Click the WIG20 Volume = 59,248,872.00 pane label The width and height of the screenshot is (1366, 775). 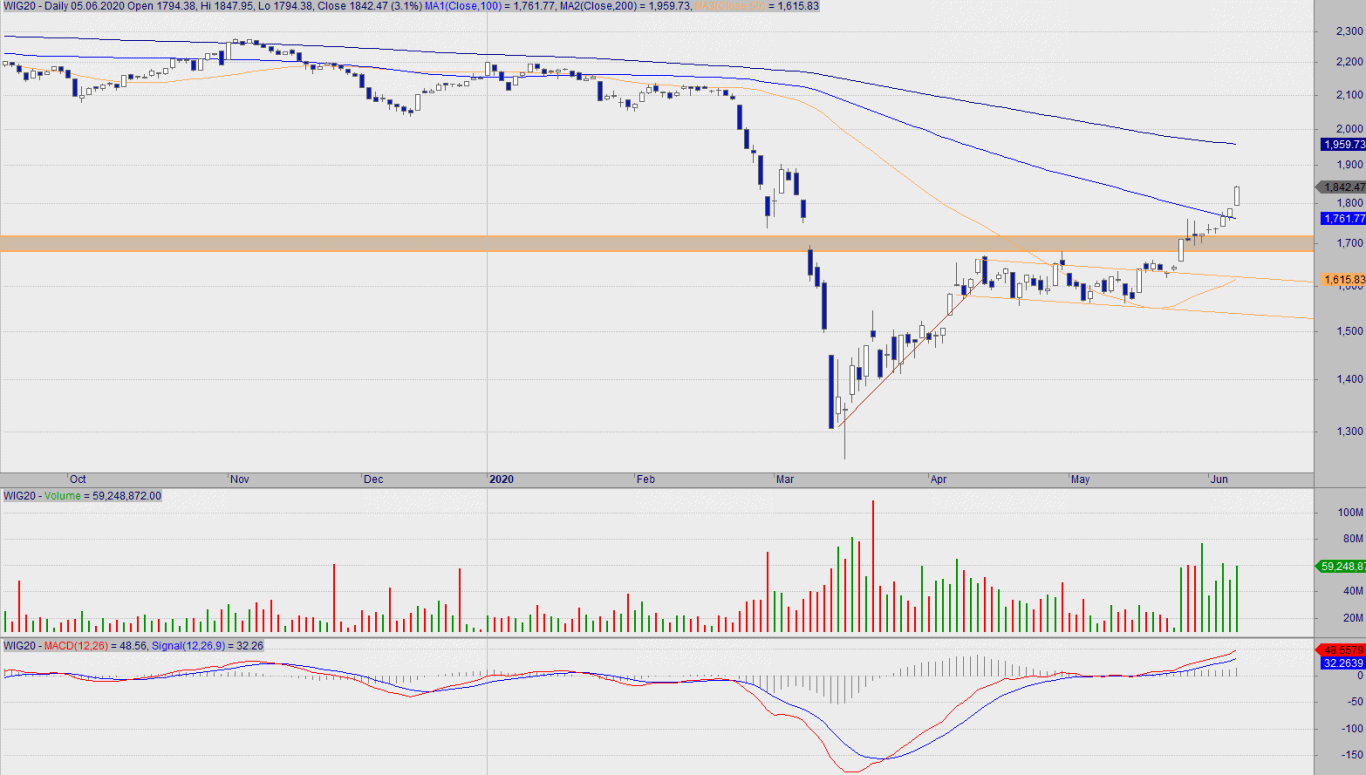coord(82,495)
